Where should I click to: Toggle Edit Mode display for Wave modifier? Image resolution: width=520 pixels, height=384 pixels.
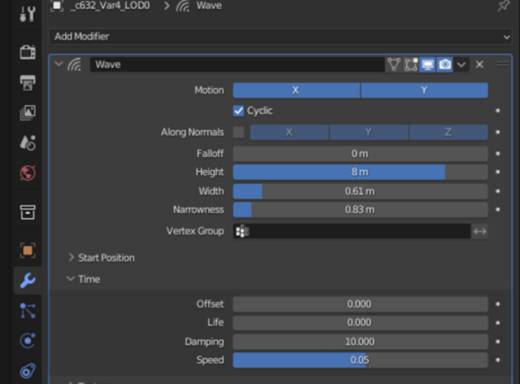[x=411, y=64]
